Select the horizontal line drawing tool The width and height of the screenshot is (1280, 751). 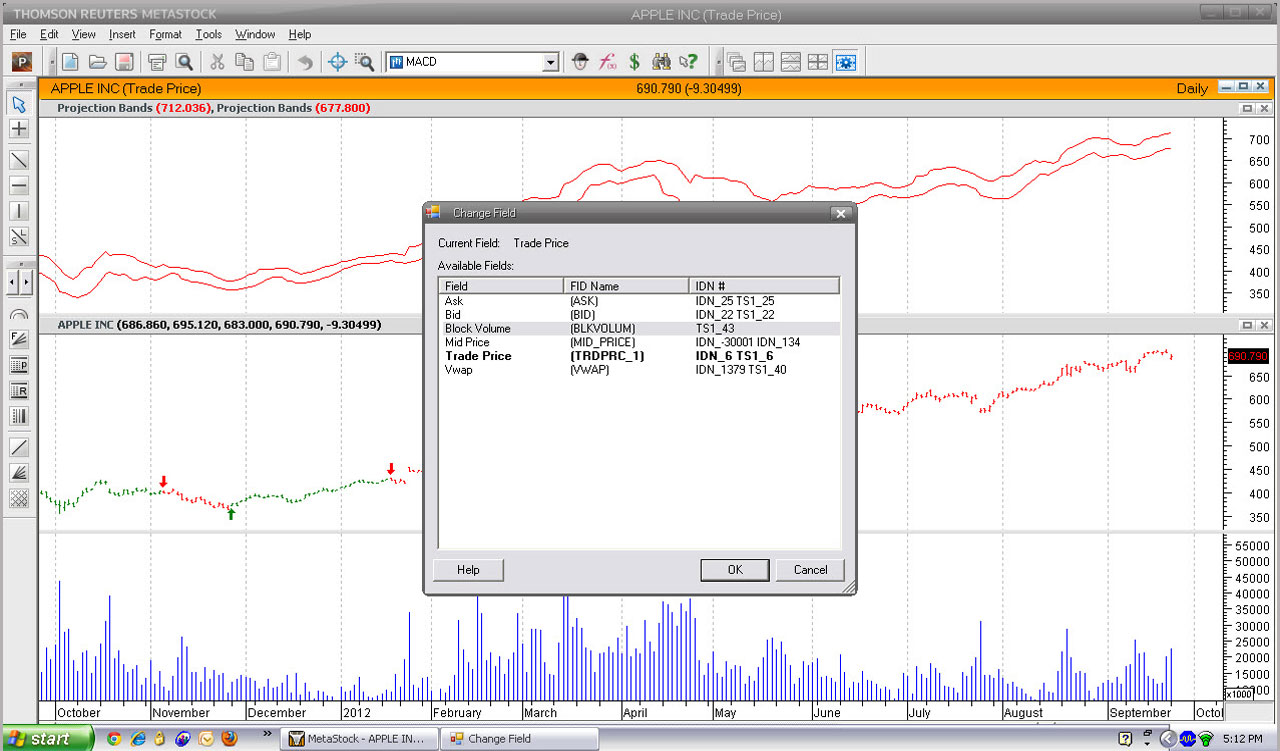(19, 186)
